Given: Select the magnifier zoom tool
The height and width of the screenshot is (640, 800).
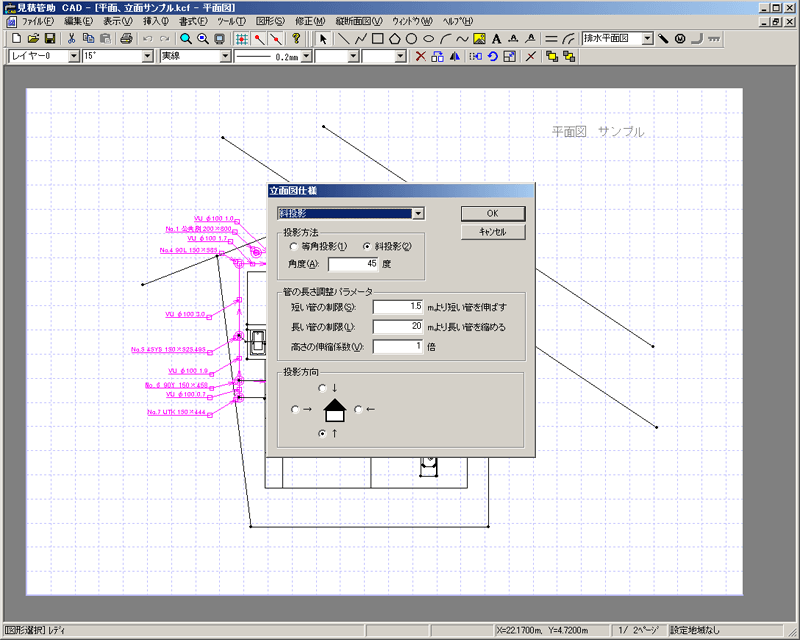Looking at the screenshot, I should click(186, 39).
